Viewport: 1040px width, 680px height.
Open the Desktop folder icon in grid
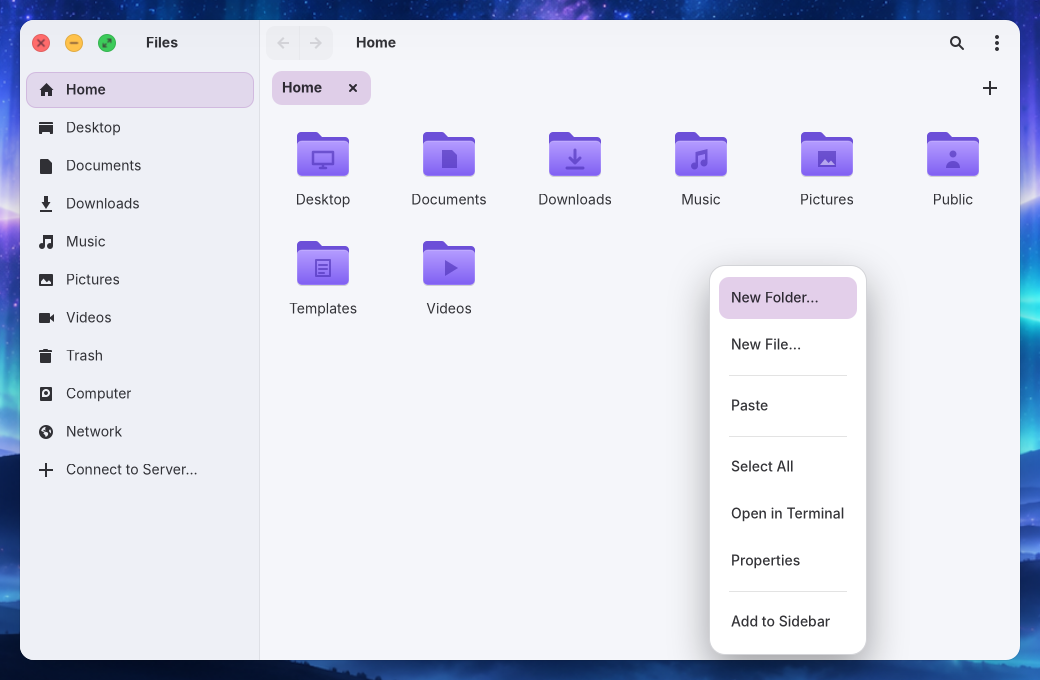[x=323, y=155]
